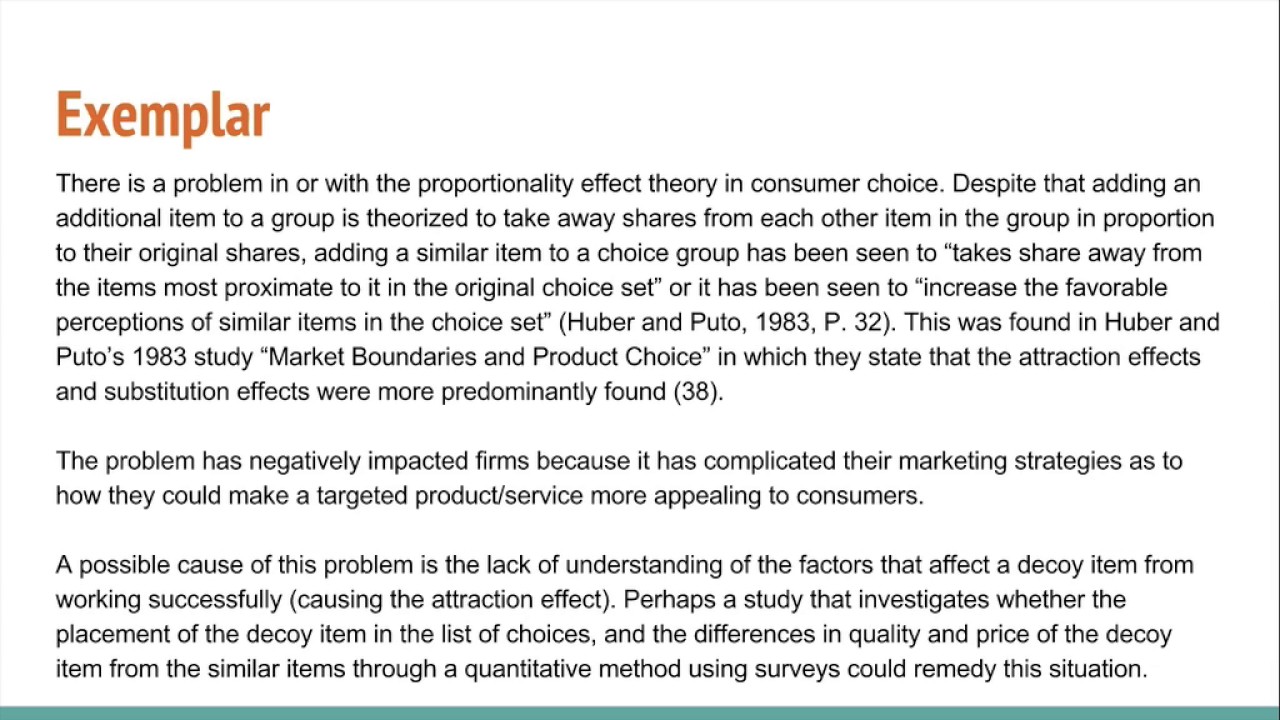Click the sentence start "The problem has negatively"

coord(208,461)
